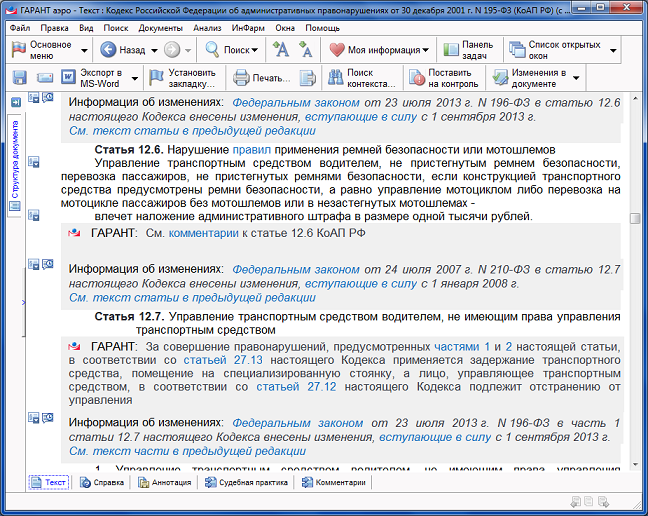Image resolution: width=648 pixels, height=516 pixels.
Task: Click the vertical scrollbar thumb
Action: click(634, 219)
